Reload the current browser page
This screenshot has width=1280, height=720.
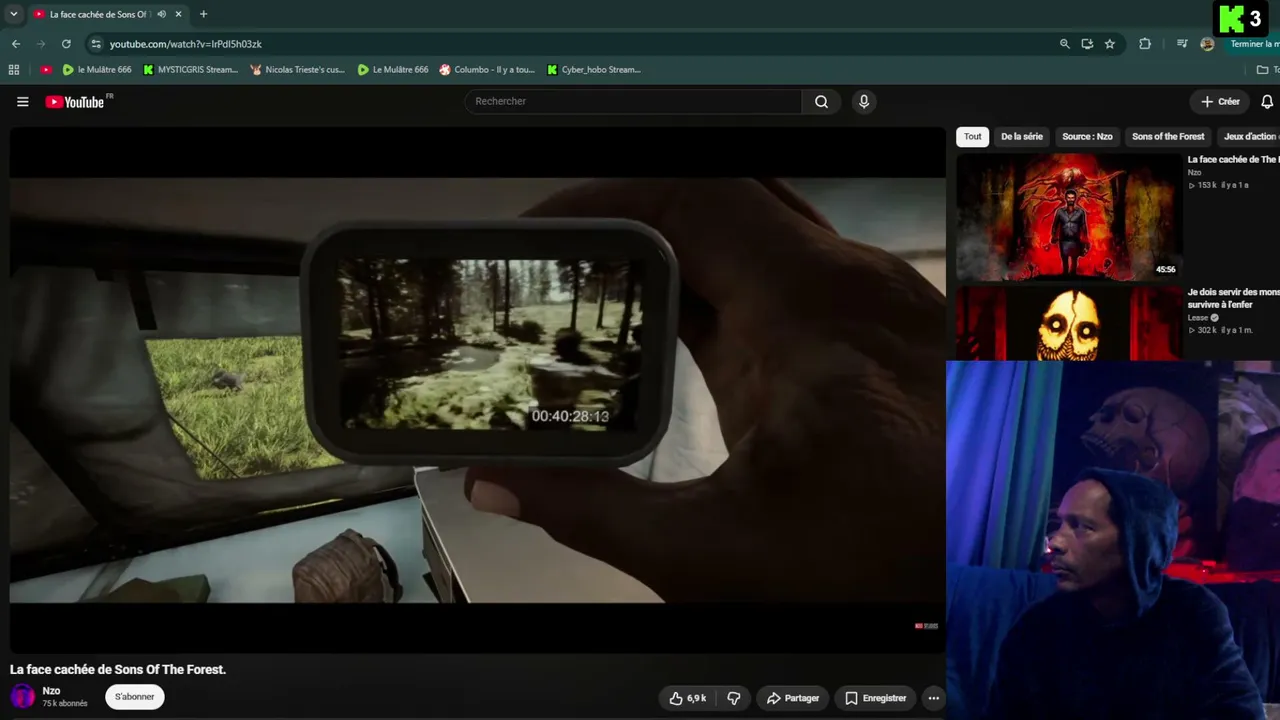click(x=66, y=44)
